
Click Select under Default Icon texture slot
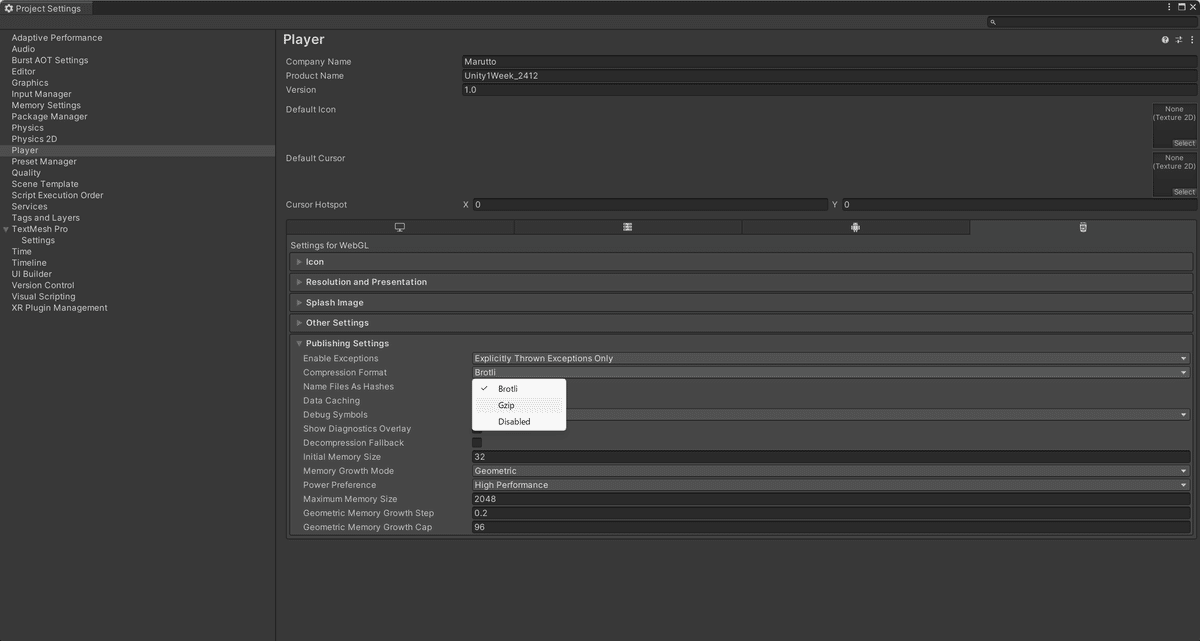coord(1184,143)
